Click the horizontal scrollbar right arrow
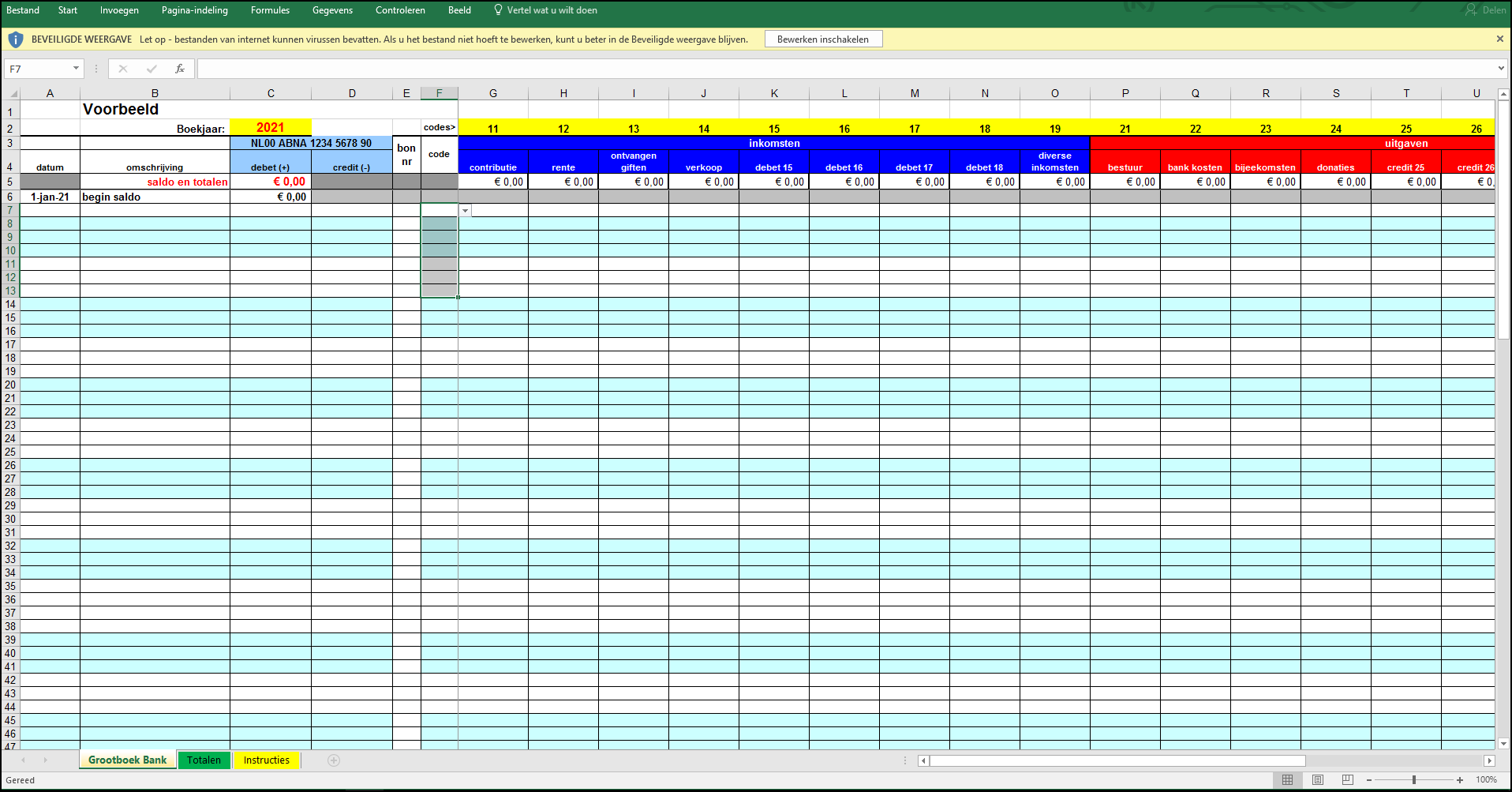Viewport: 1512px width, 792px height. click(x=1489, y=760)
